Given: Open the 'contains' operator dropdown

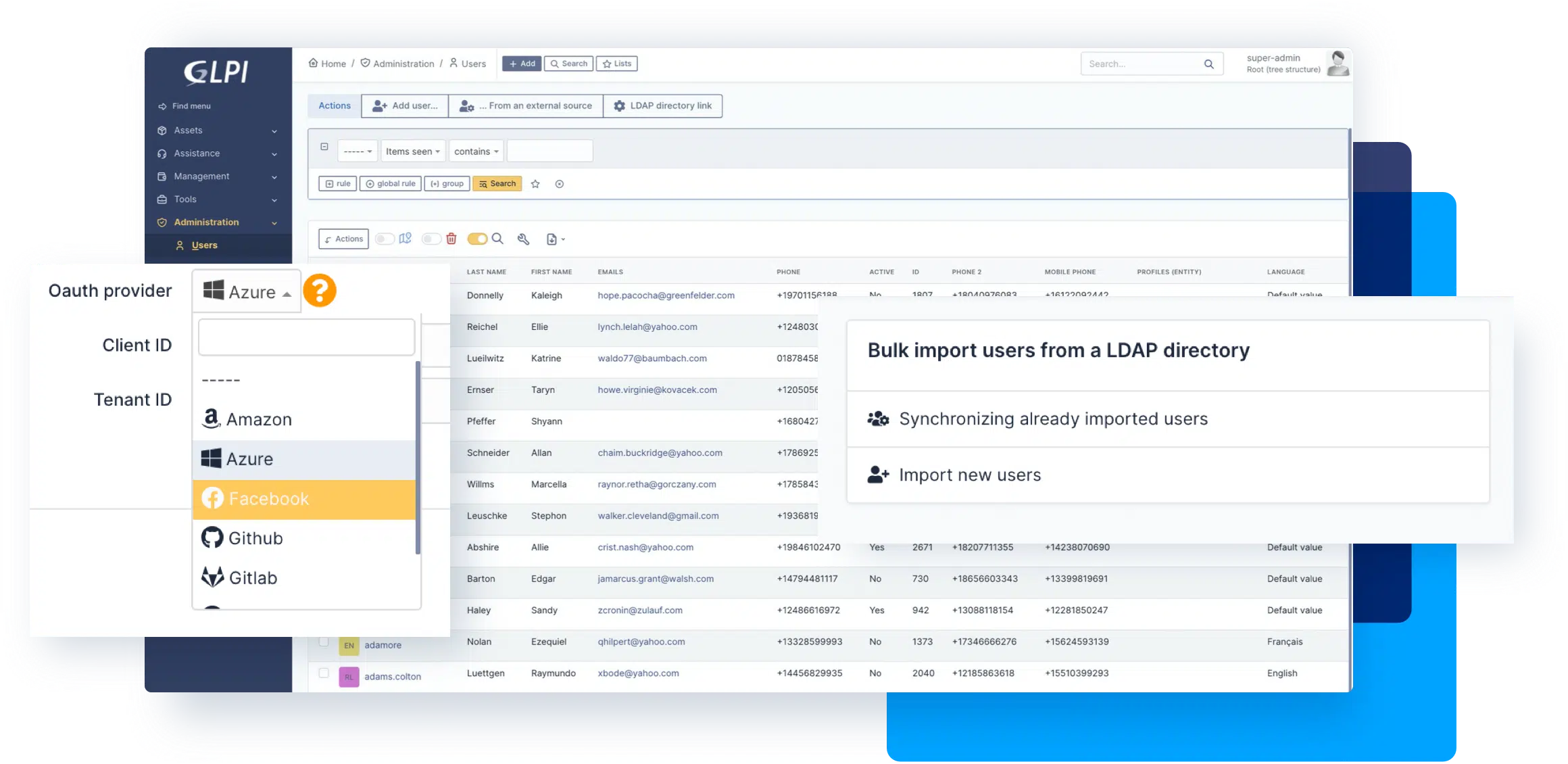Looking at the screenshot, I should pyautogui.click(x=476, y=151).
